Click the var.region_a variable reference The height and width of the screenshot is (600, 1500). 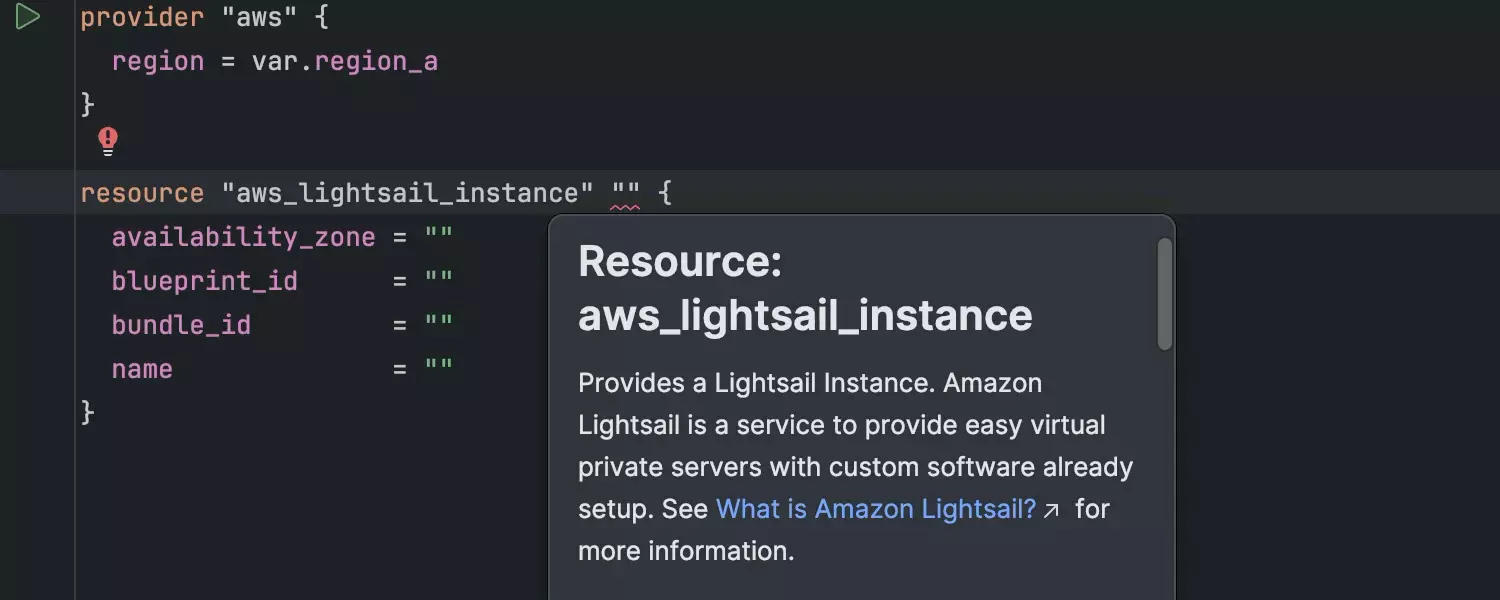345,62
